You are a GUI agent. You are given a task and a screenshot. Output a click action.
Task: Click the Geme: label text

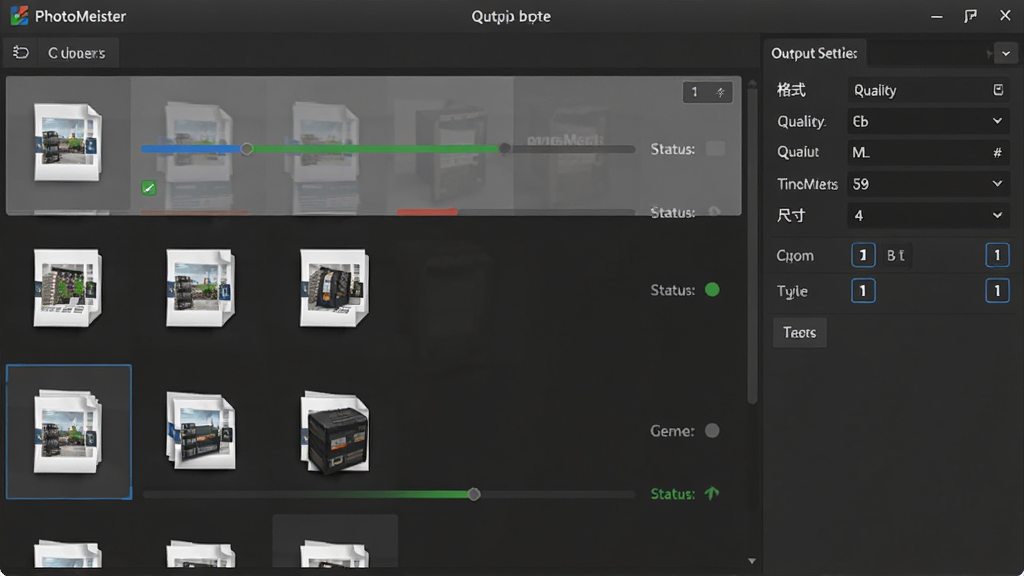(x=672, y=431)
